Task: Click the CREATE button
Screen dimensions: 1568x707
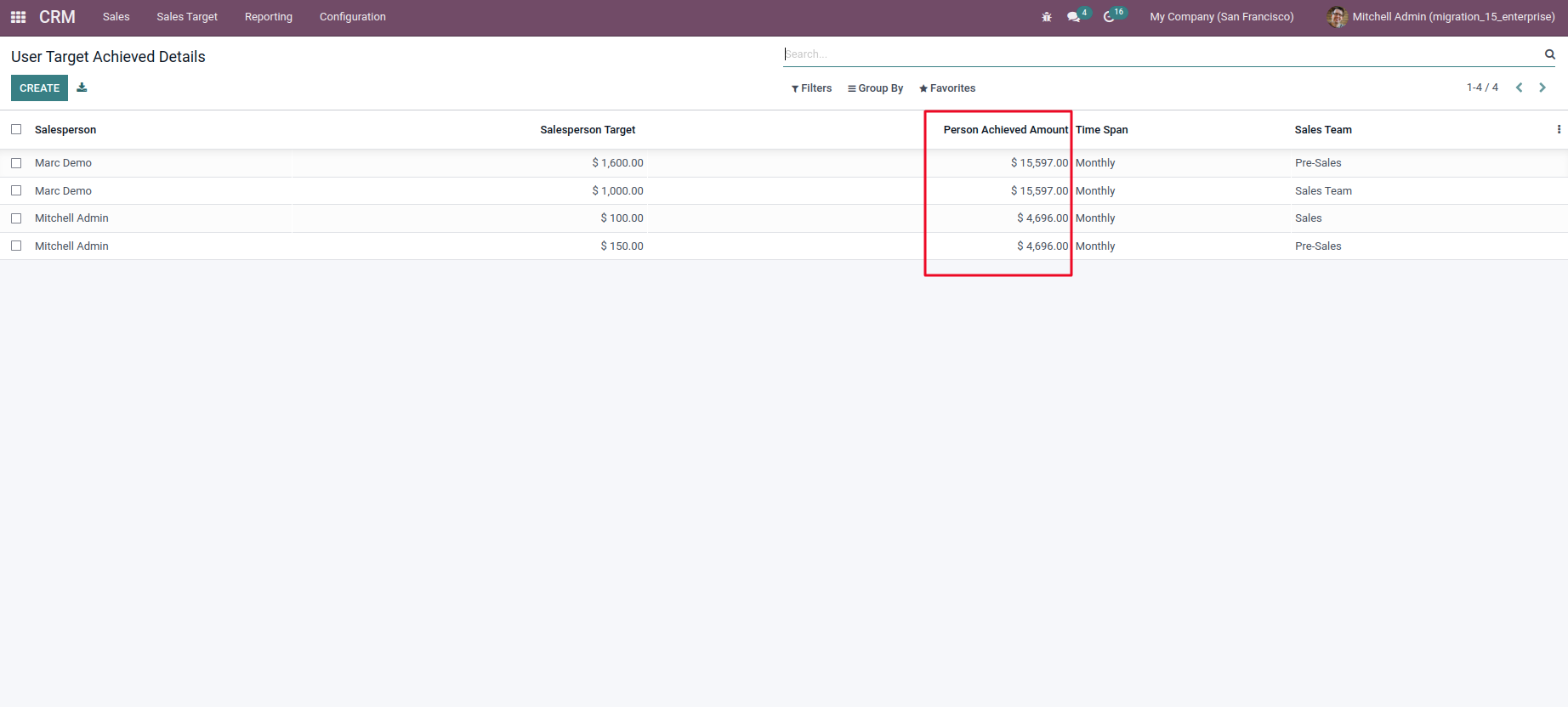Action: coord(39,88)
